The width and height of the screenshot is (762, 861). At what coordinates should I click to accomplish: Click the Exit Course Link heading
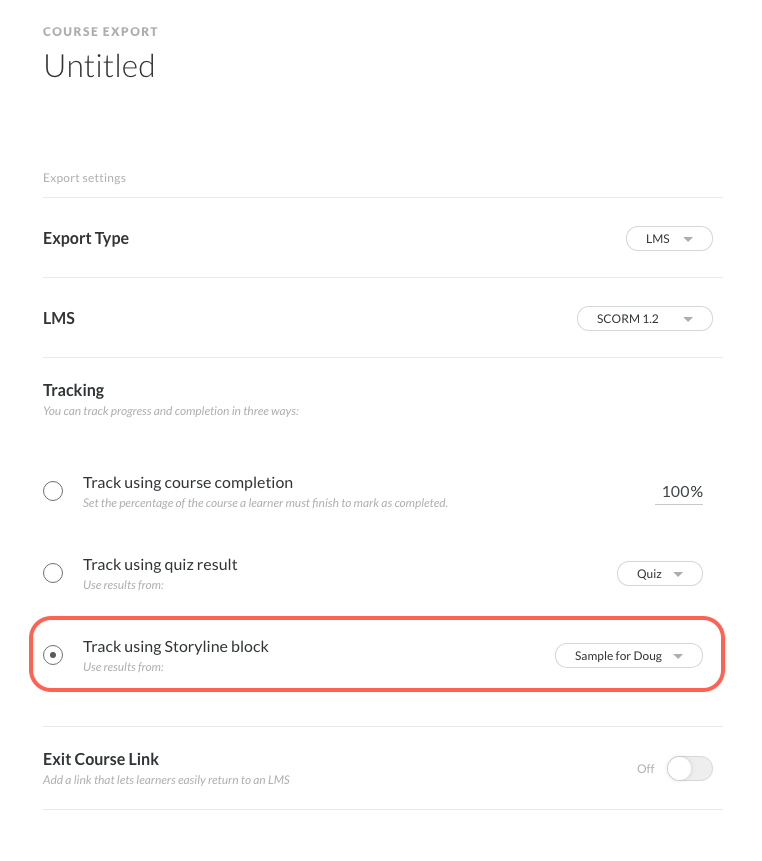coord(101,759)
